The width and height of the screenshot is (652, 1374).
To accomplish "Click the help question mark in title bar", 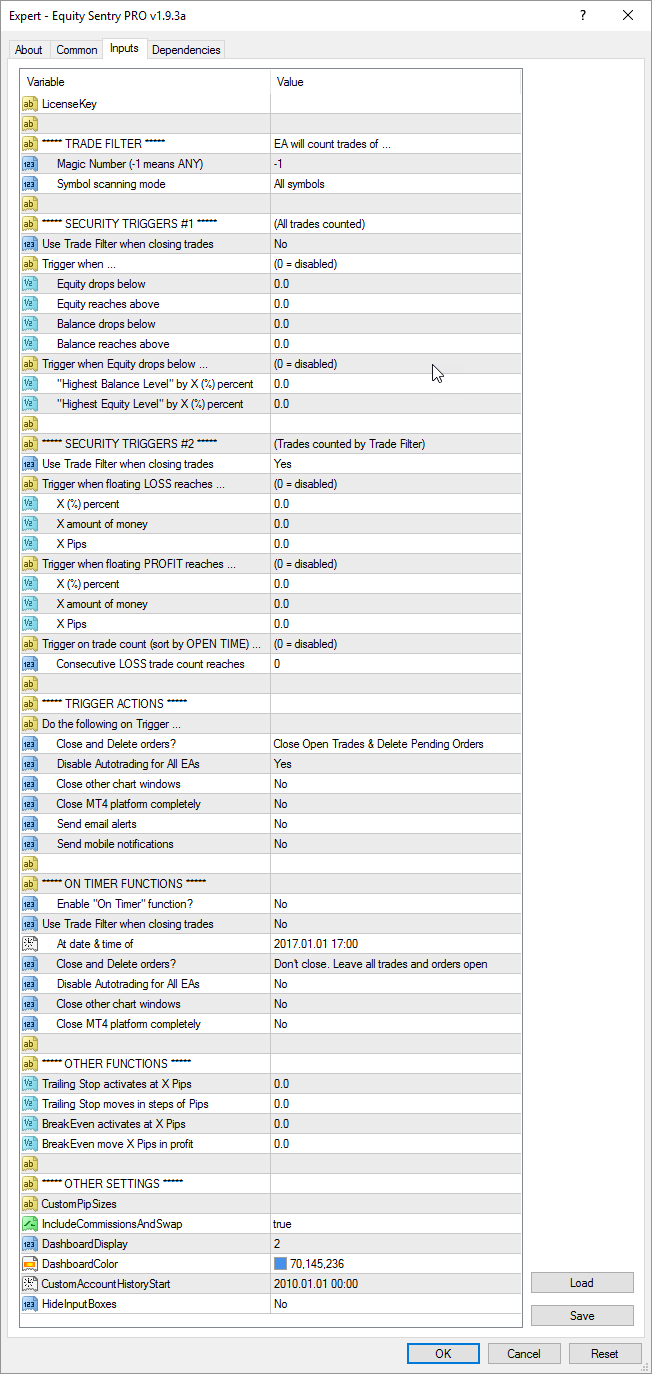I will [x=583, y=15].
